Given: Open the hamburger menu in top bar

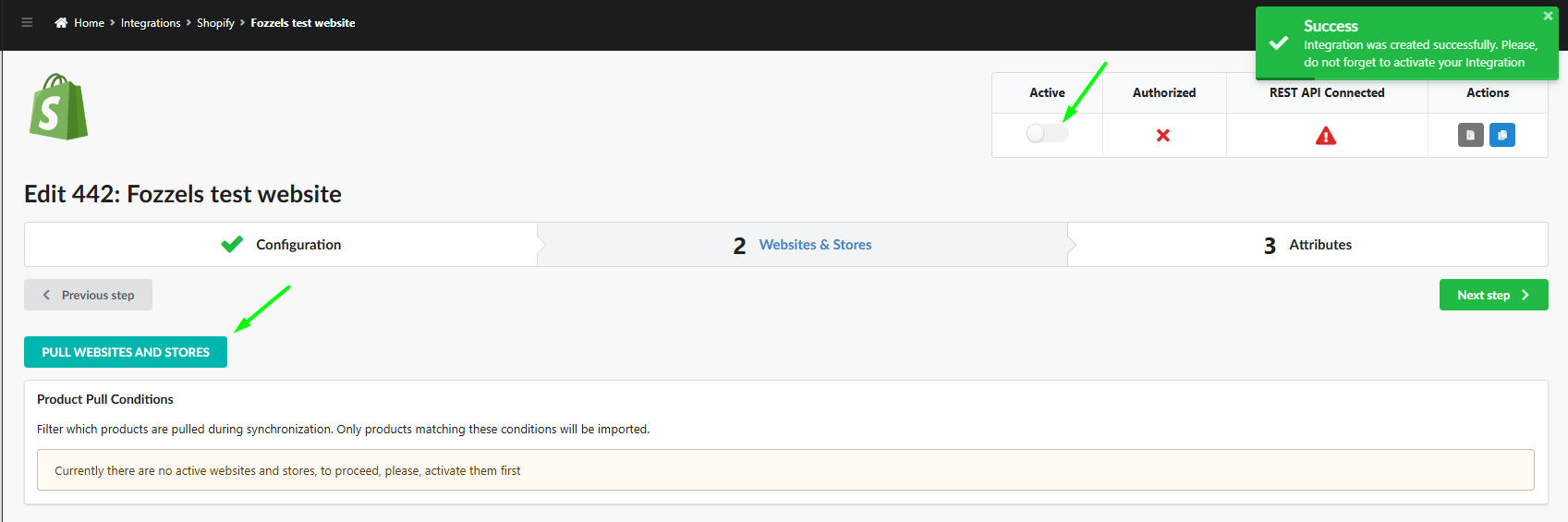Looking at the screenshot, I should click(27, 23).
